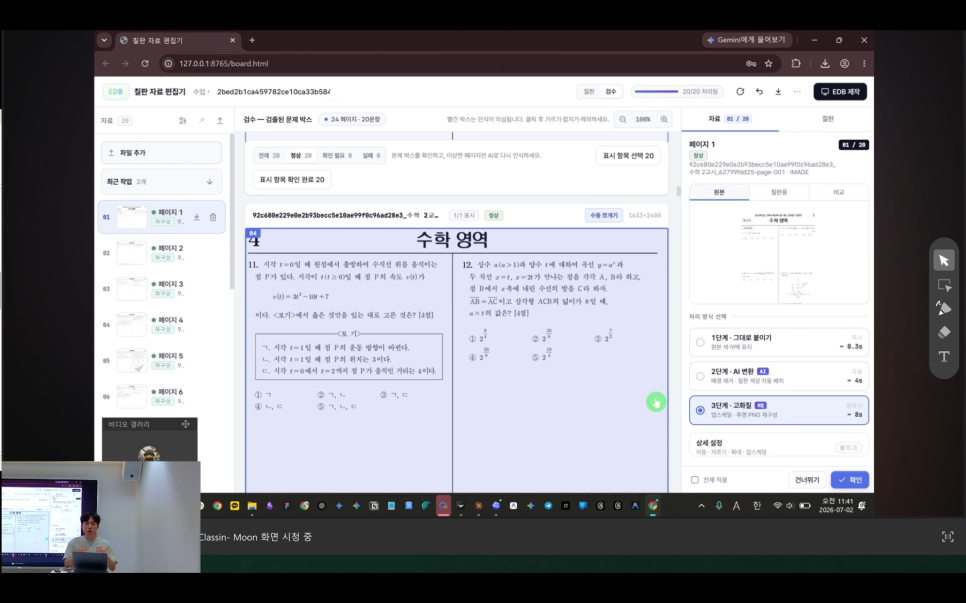Select the 페이지 6 row in list

tap(161, 396)
